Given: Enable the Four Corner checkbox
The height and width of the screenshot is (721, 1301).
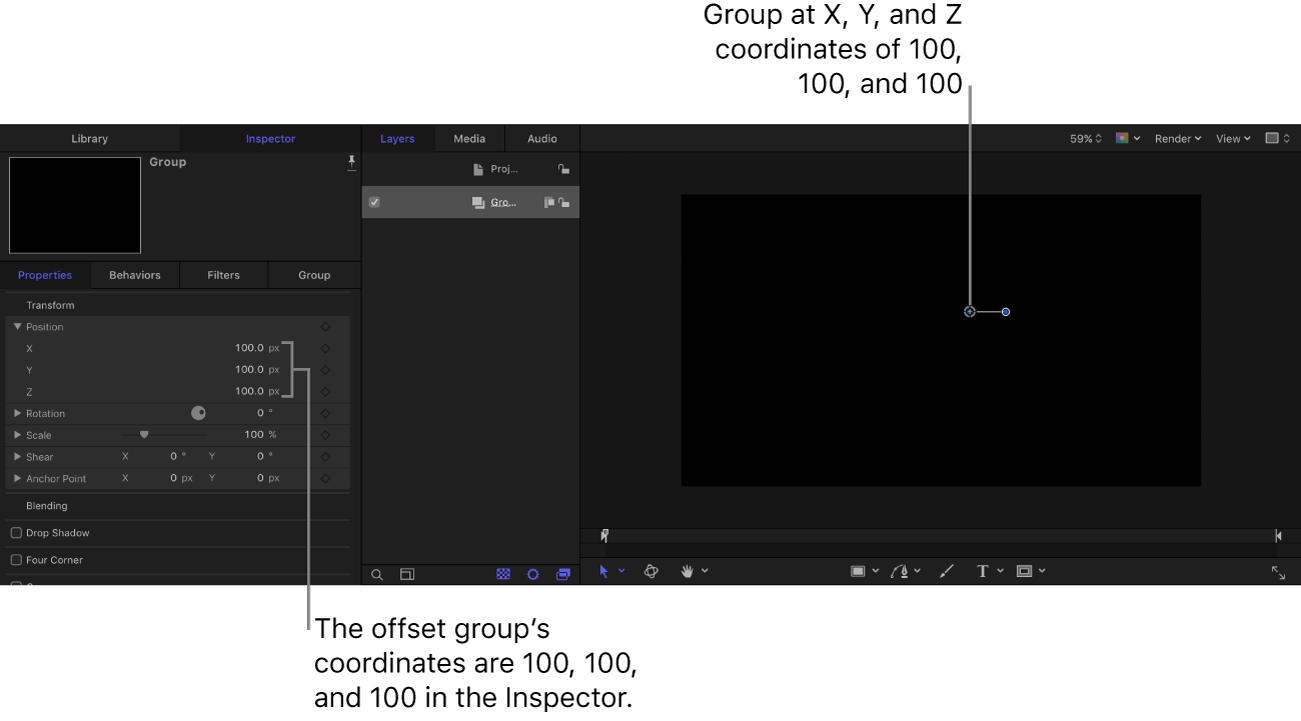Looking at the screenshot, I should point(15,559).
